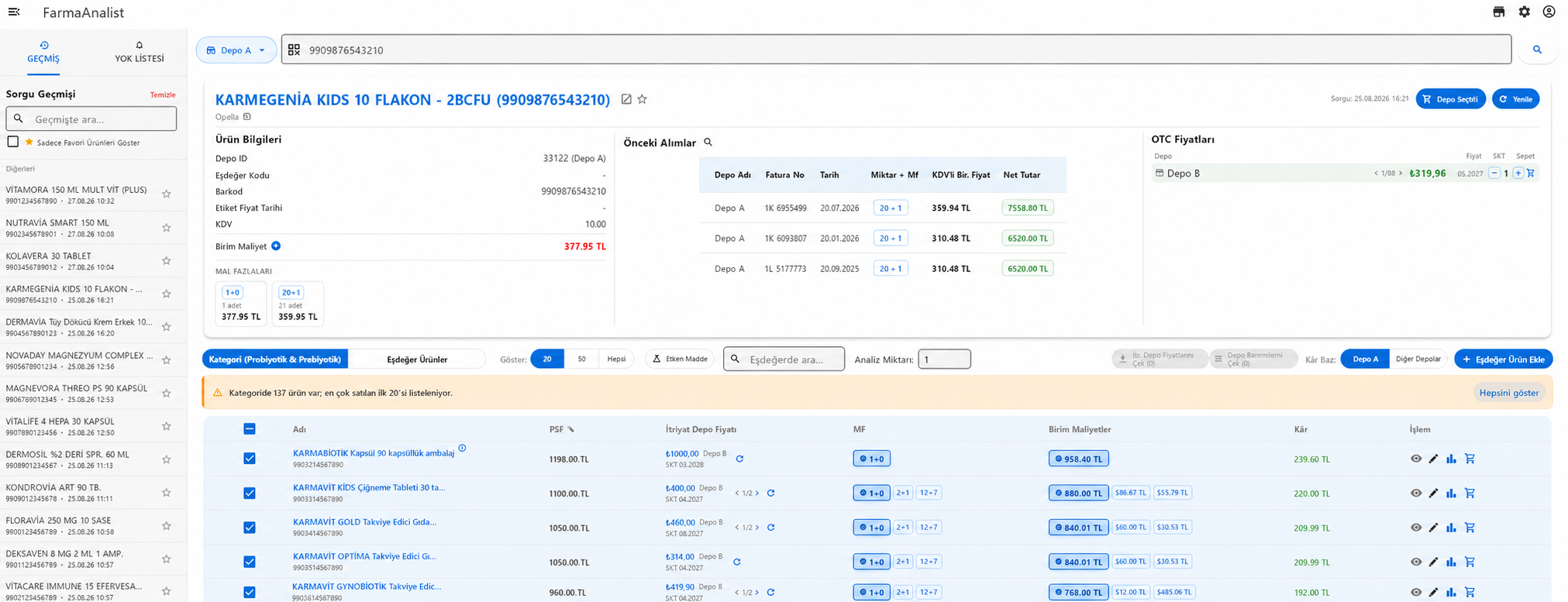
Task: Select Kategori (Probiyotik & Prebiyotik) tab
Action: [x=275, y=359]
